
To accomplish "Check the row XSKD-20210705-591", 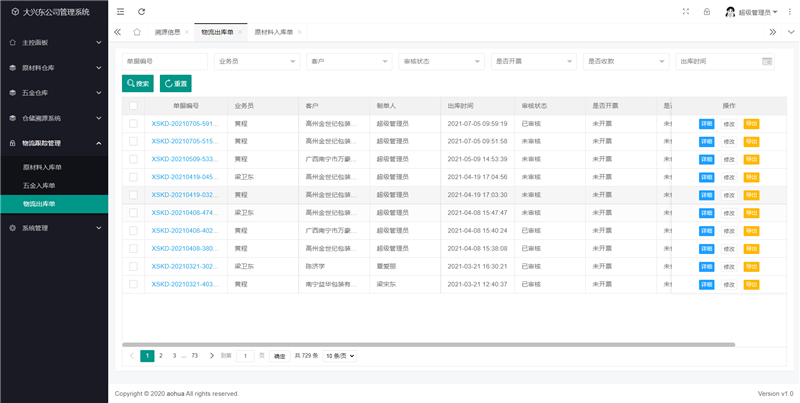I will tap(133, 123).
